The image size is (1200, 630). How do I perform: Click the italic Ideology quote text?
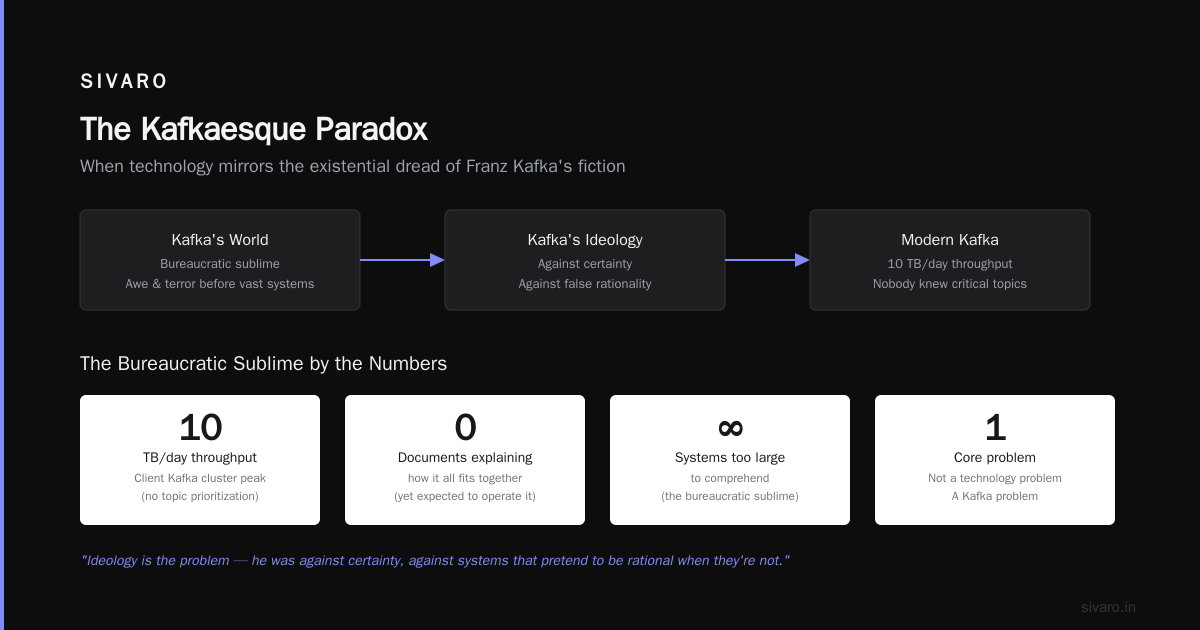(435, 560)
